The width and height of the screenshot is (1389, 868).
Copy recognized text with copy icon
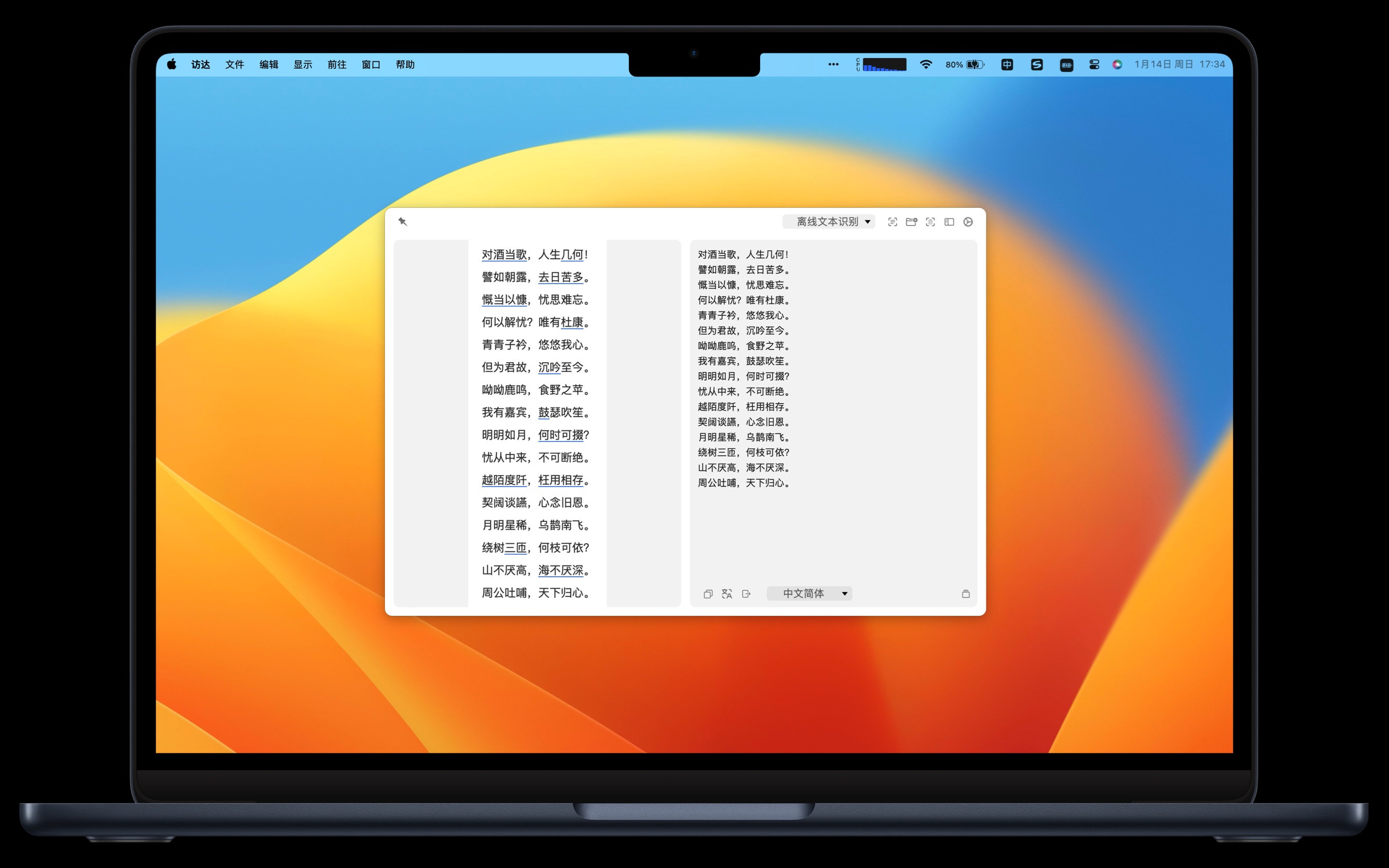pyautogui.click(x=708, y=594)
